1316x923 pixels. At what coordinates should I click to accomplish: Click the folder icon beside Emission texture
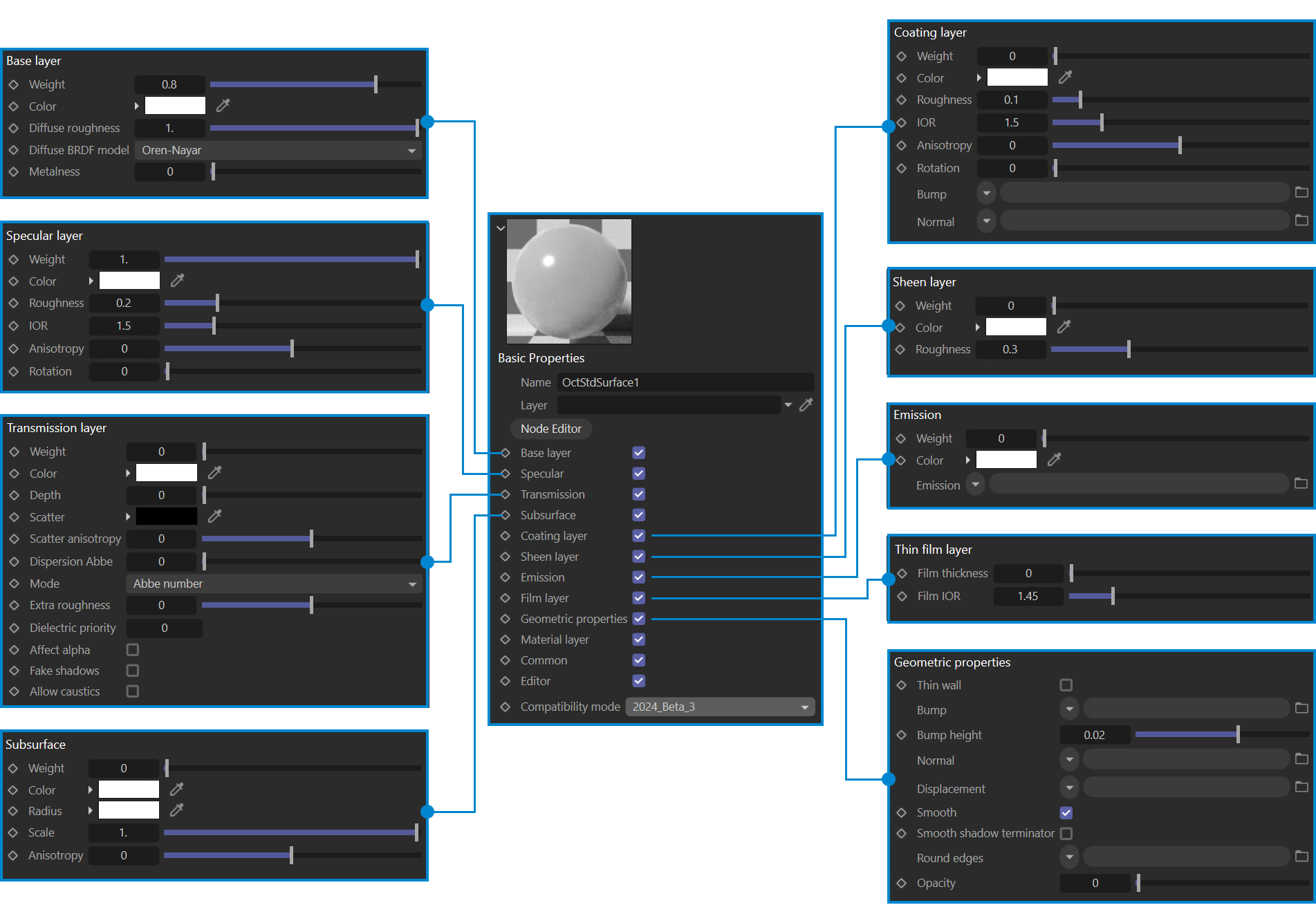click(1301, 484)
